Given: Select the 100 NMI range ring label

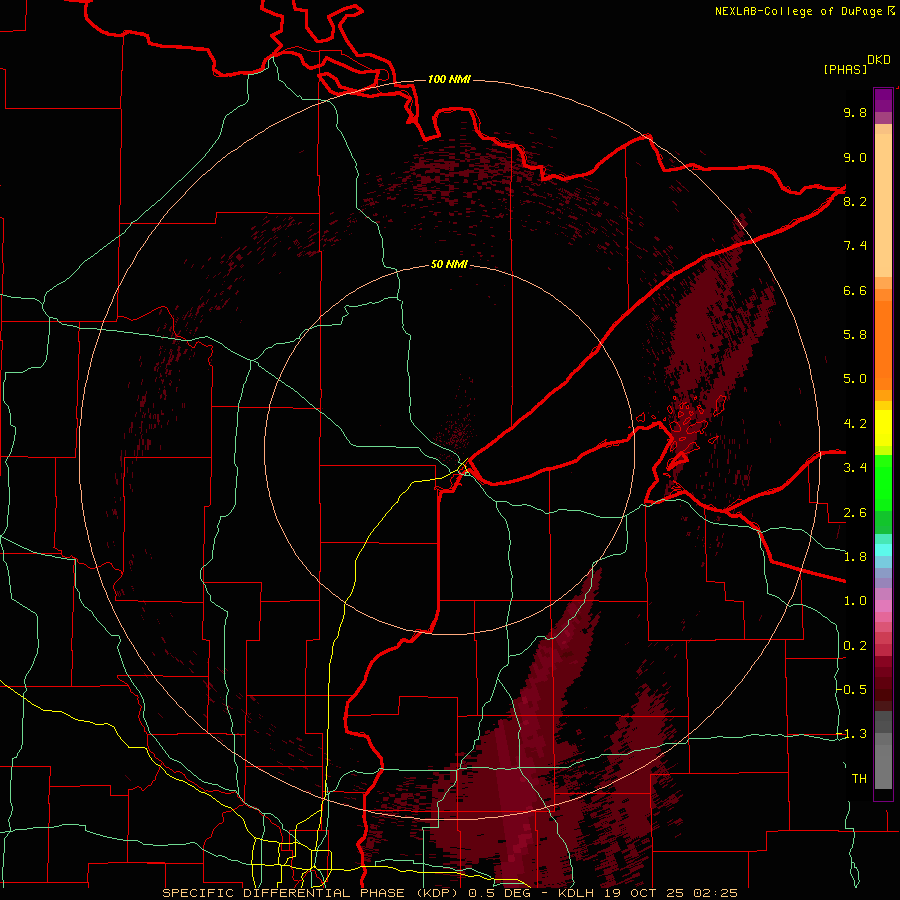Looking at the screenshot, I should pos(449,79).
